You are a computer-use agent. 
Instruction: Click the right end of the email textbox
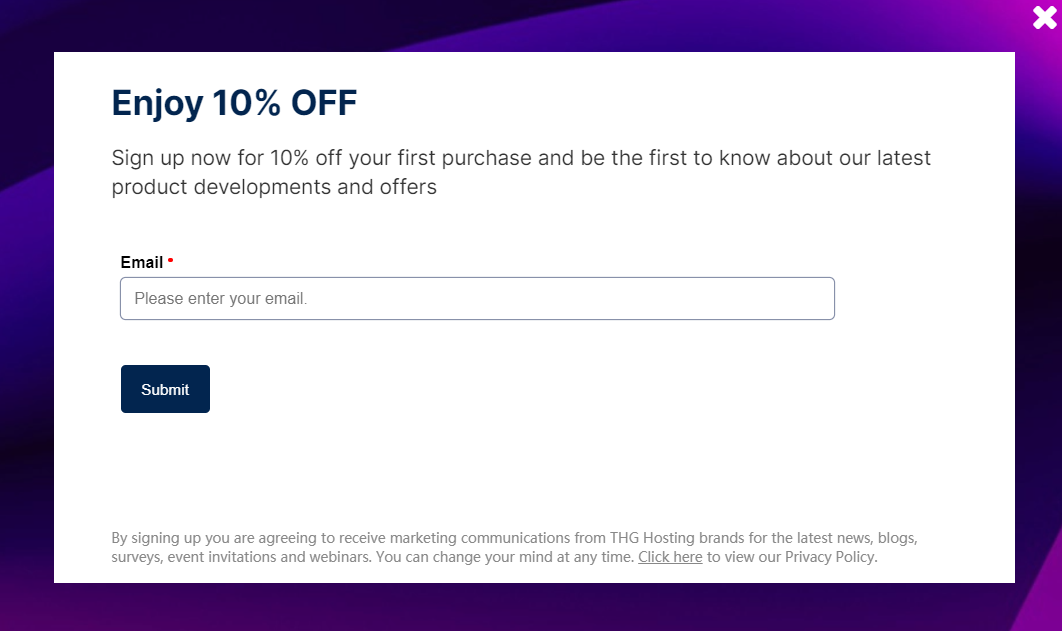(815, 299)
